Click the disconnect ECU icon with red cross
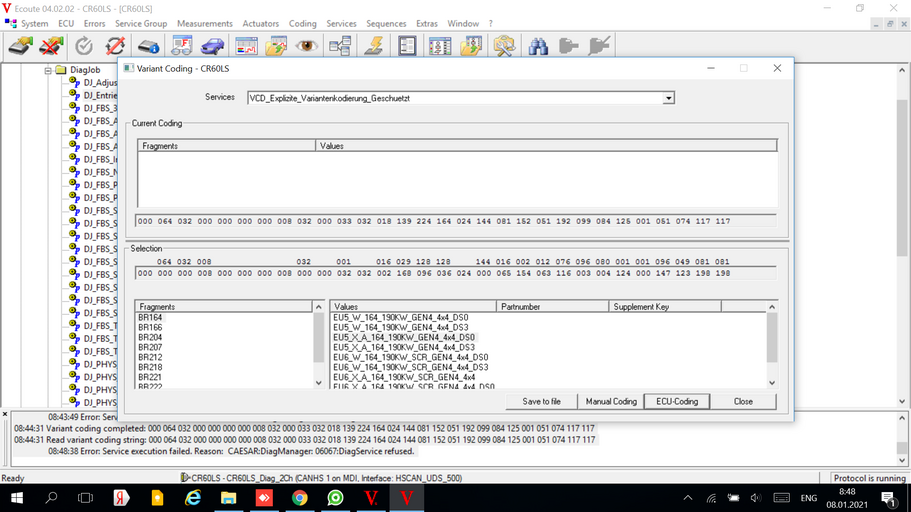The width and height of the screenshot is (911, 512). click(51, 46)
